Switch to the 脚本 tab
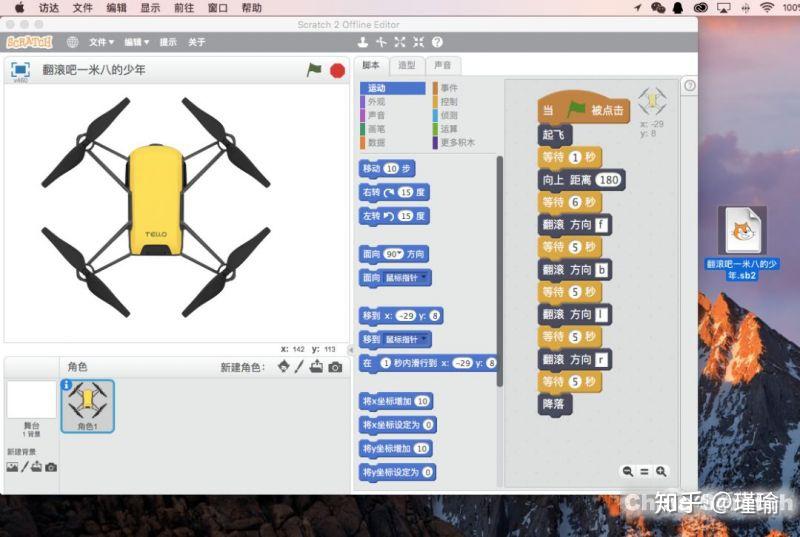The height and width of the screenshot is (537, 800). pos(371,65)
